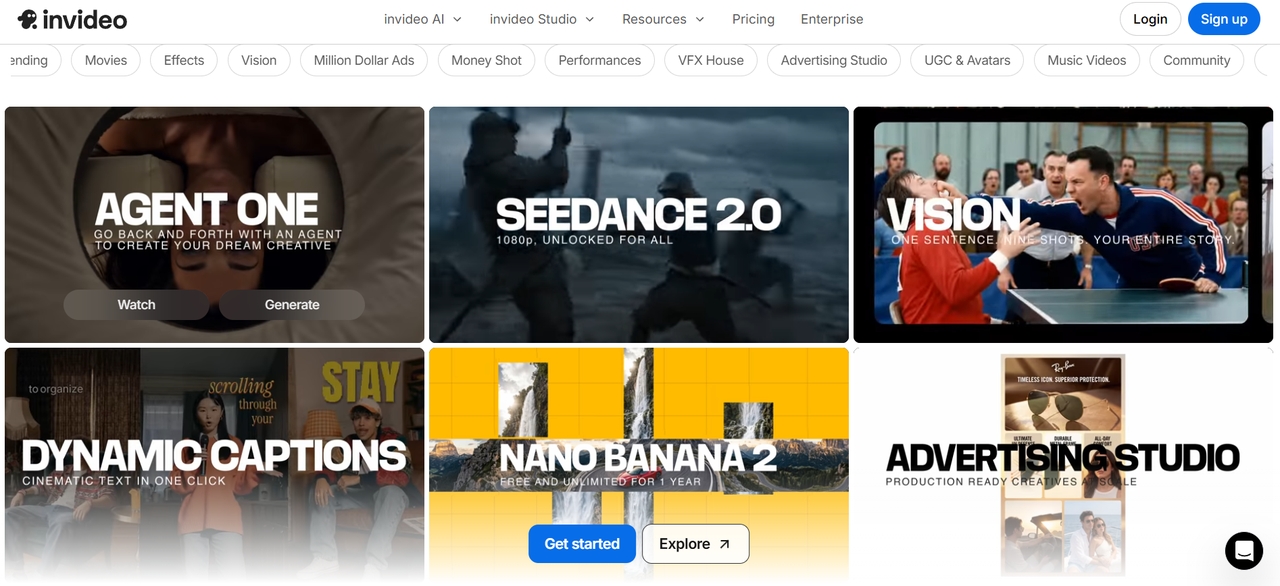1280x586 pixels.
Task: Open the invideo logo home link
Action: [x=72, y=19]
